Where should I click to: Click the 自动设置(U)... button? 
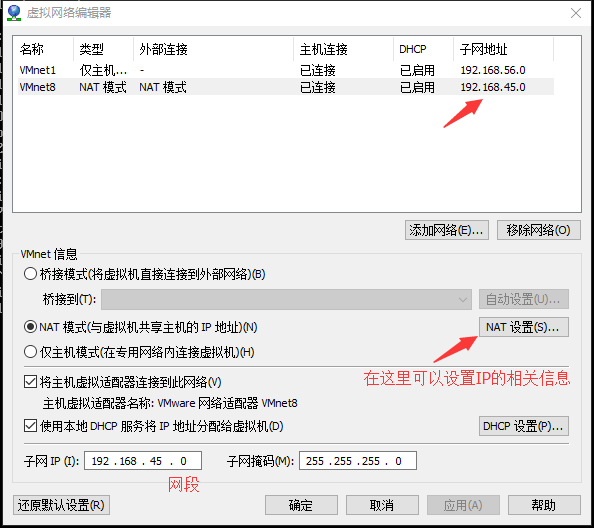[x=524, y=300]
